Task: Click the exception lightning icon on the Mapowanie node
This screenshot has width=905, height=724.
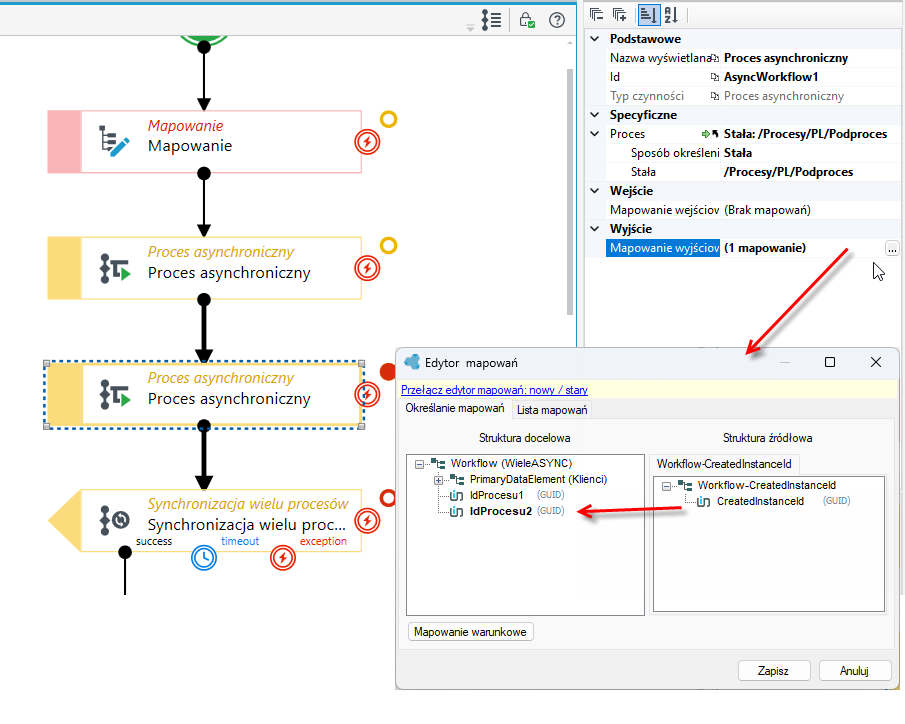Action: tap(367, 142)
